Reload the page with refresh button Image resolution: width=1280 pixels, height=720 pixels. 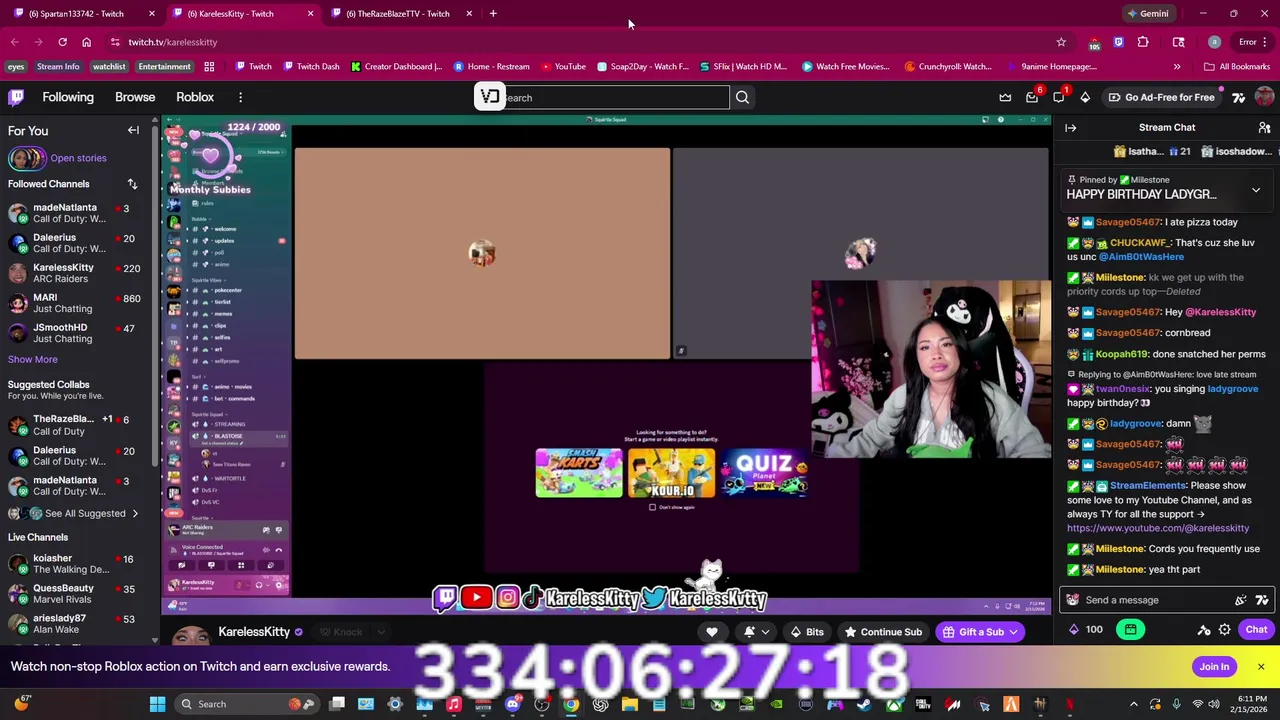(62, 42)
